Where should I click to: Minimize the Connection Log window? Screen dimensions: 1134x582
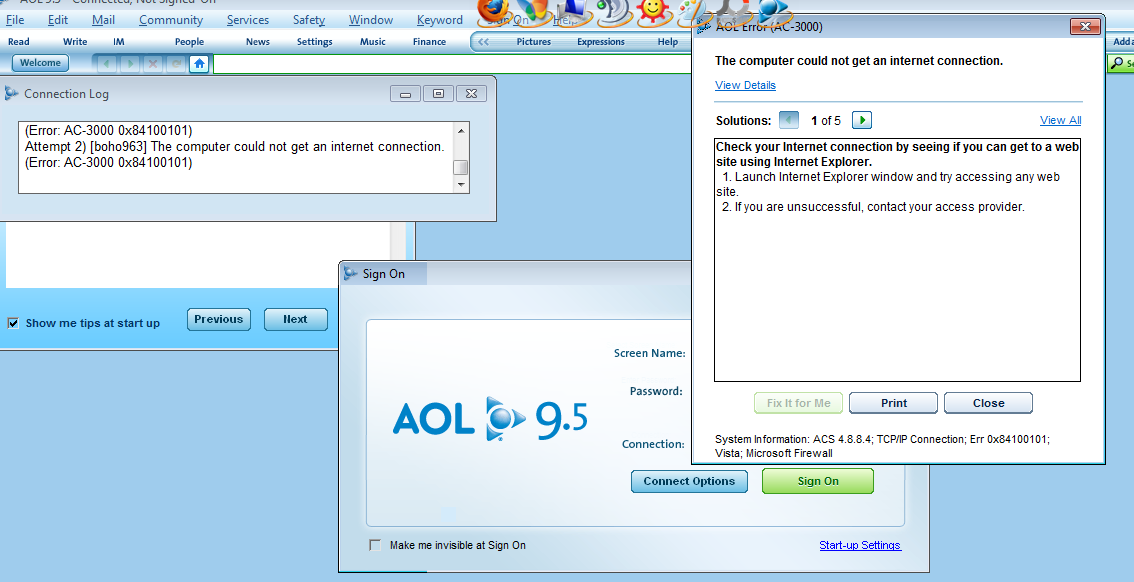tap(405, 93)
